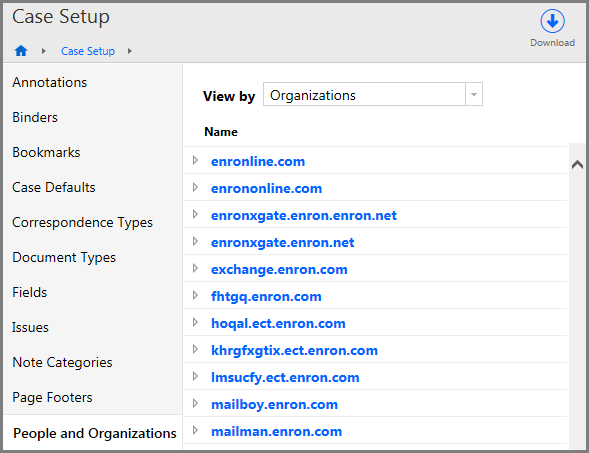The width and height of the screenshot is (589, 453).
Task: Click the arrow after Case Setup breadcrumb
Action: point(130,51)
